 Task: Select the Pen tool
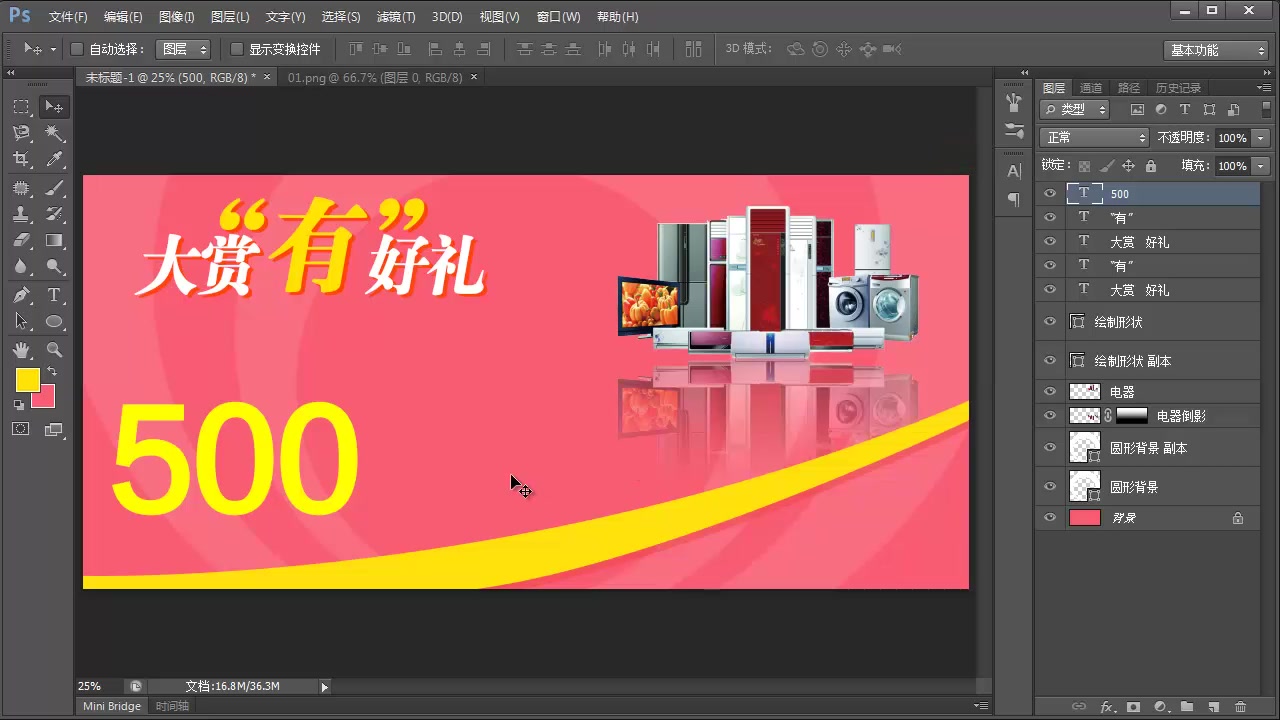click(x=21, y=294)
